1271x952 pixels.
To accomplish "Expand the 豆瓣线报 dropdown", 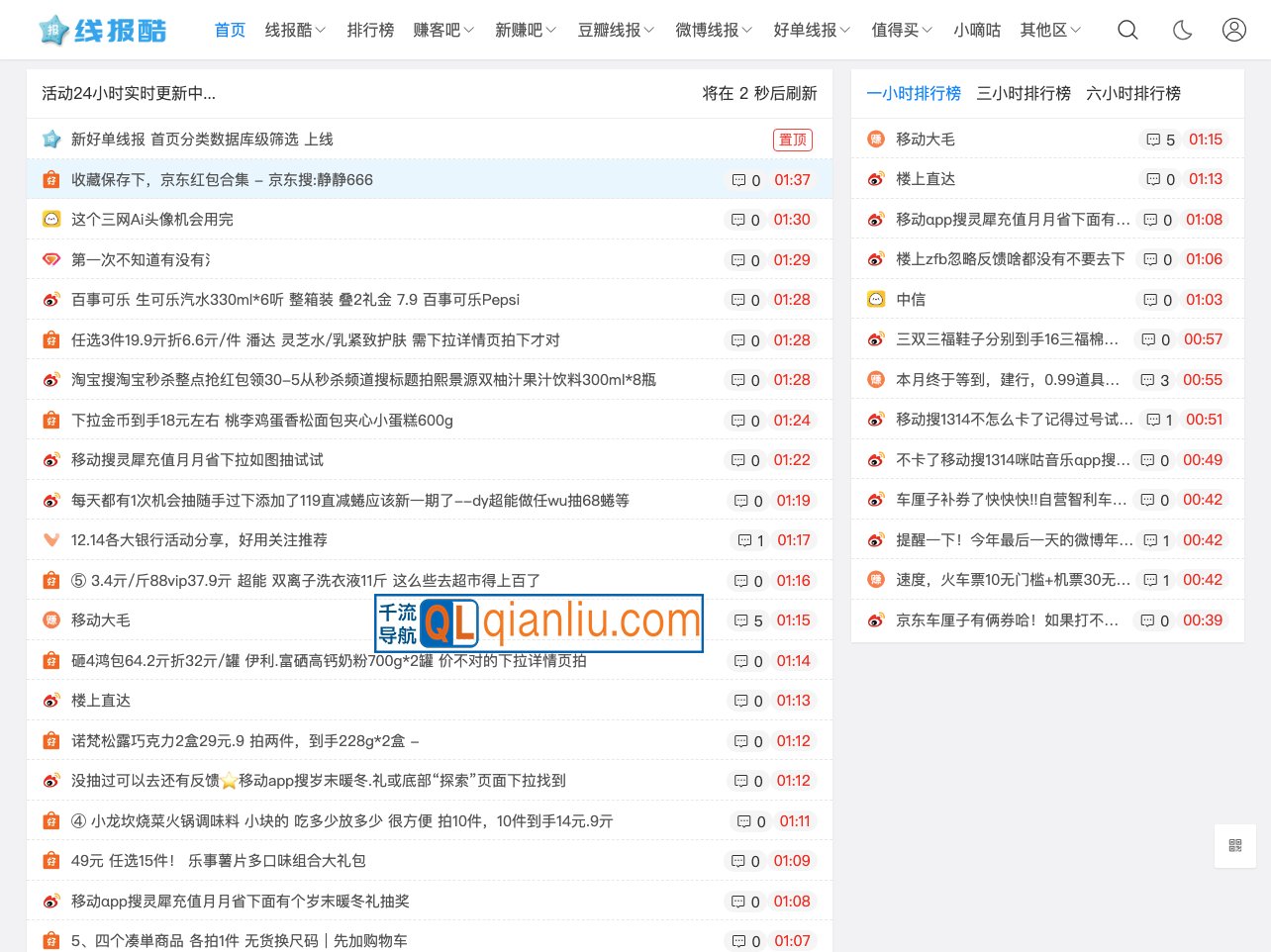I will (x=616, y=30).
